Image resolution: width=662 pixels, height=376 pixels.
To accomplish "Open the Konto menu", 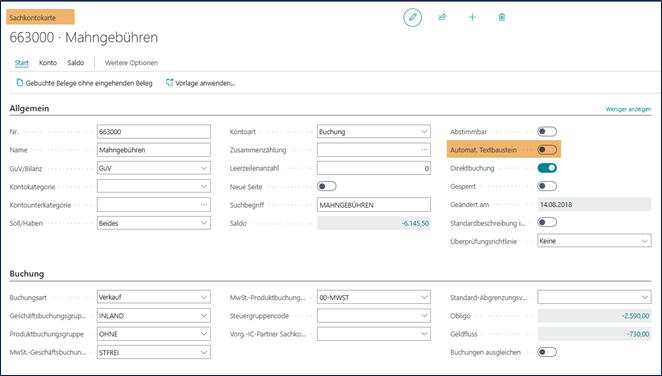I will point(48,63).
